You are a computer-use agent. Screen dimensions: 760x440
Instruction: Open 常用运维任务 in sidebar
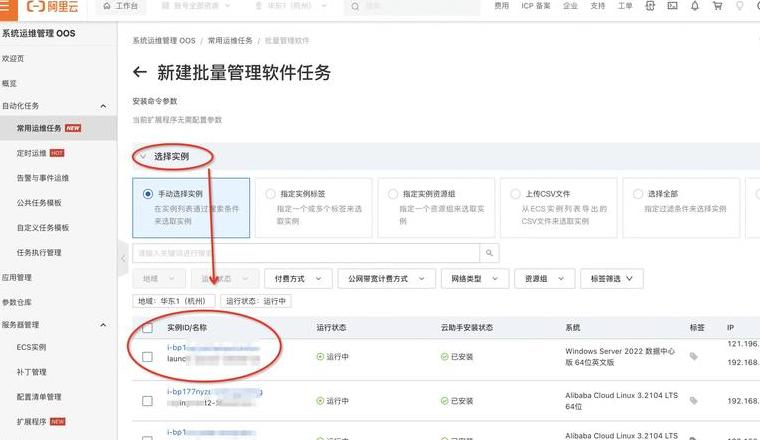click(x=39, y=128)
